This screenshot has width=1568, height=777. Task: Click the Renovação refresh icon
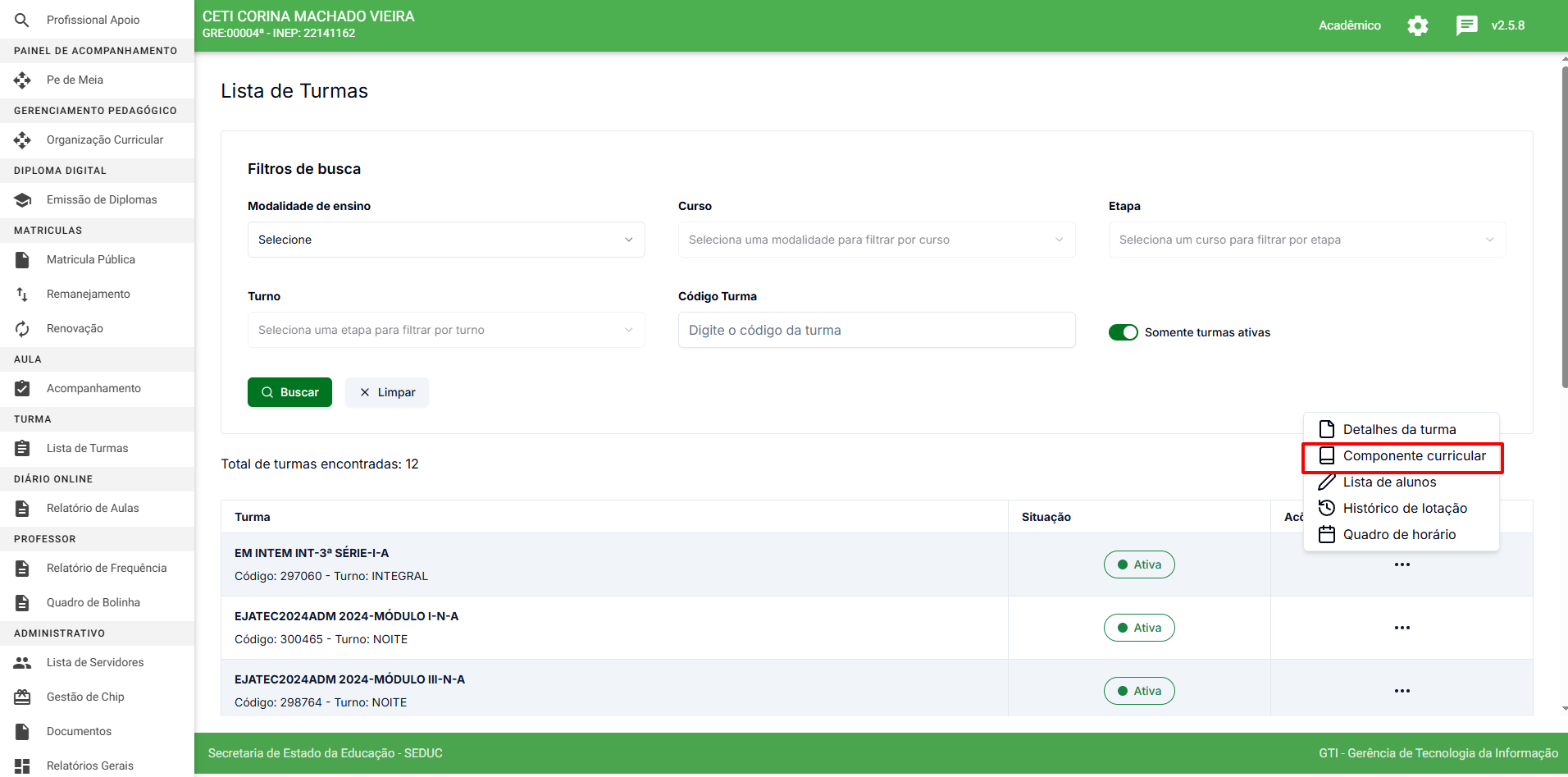point(22,328)
